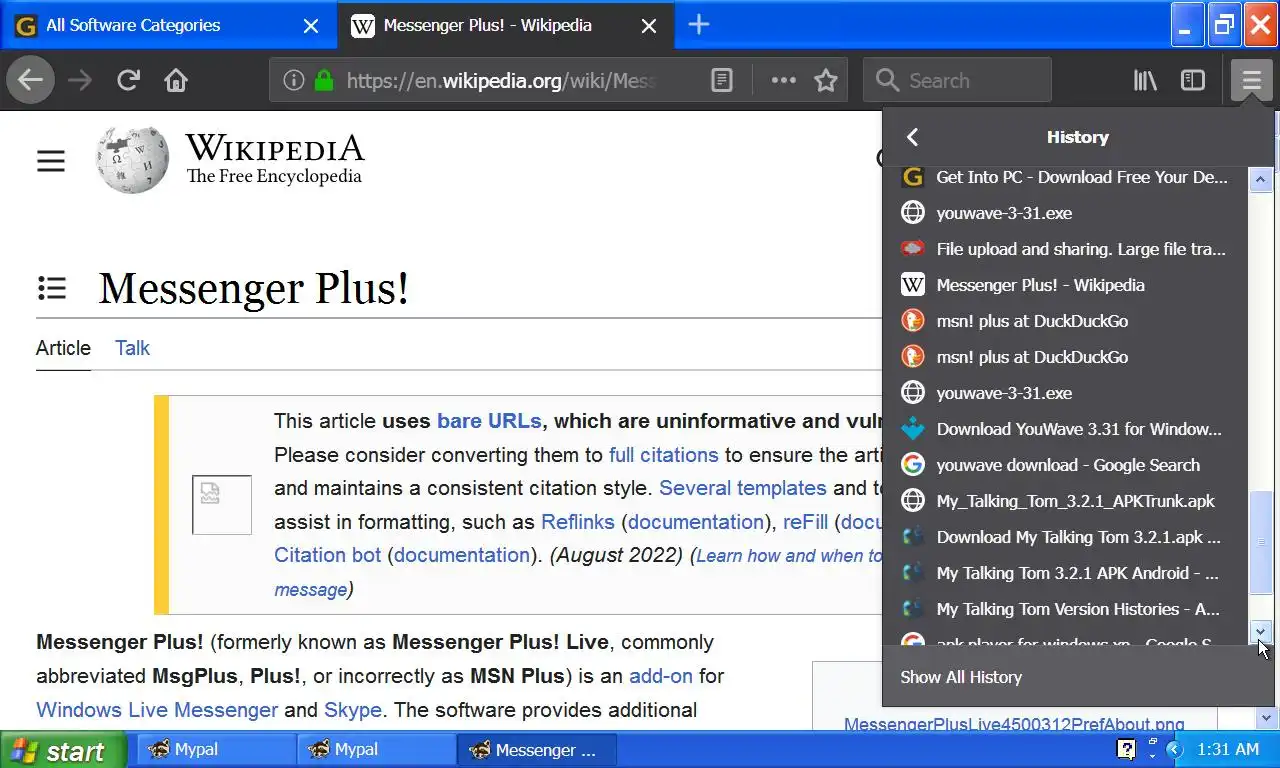Click Show All History
Screen dimensions: 1280x768
[x=1078, y=677]
